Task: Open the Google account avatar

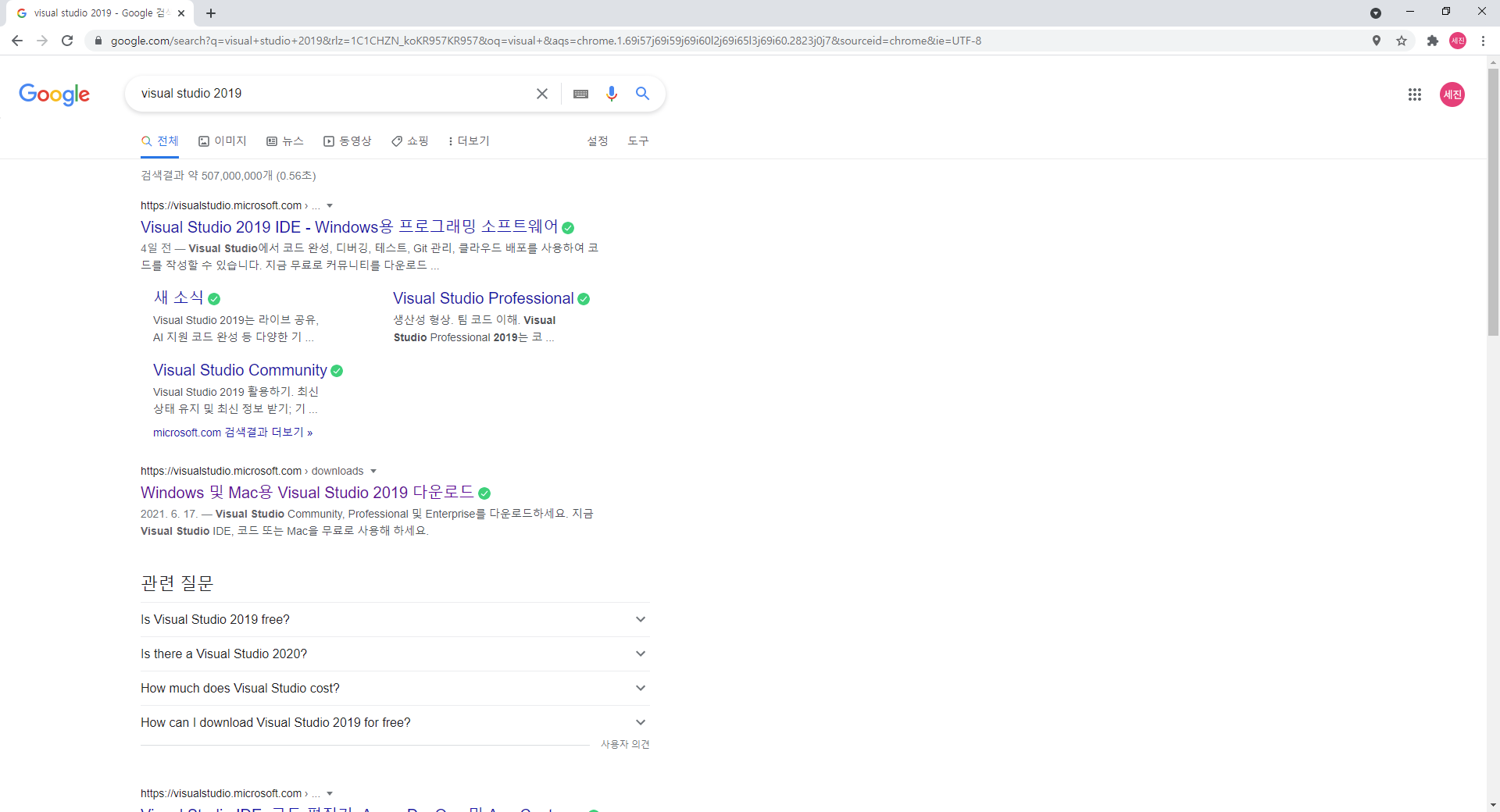Action: 1452,94
